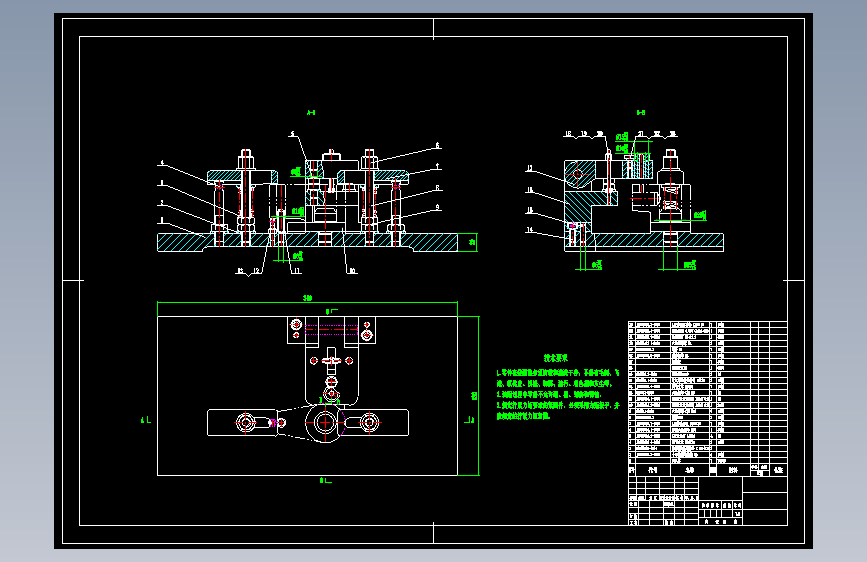867x562 pixels.
Task: Click the 名称 column header in parts list
Action: (690, 470)
